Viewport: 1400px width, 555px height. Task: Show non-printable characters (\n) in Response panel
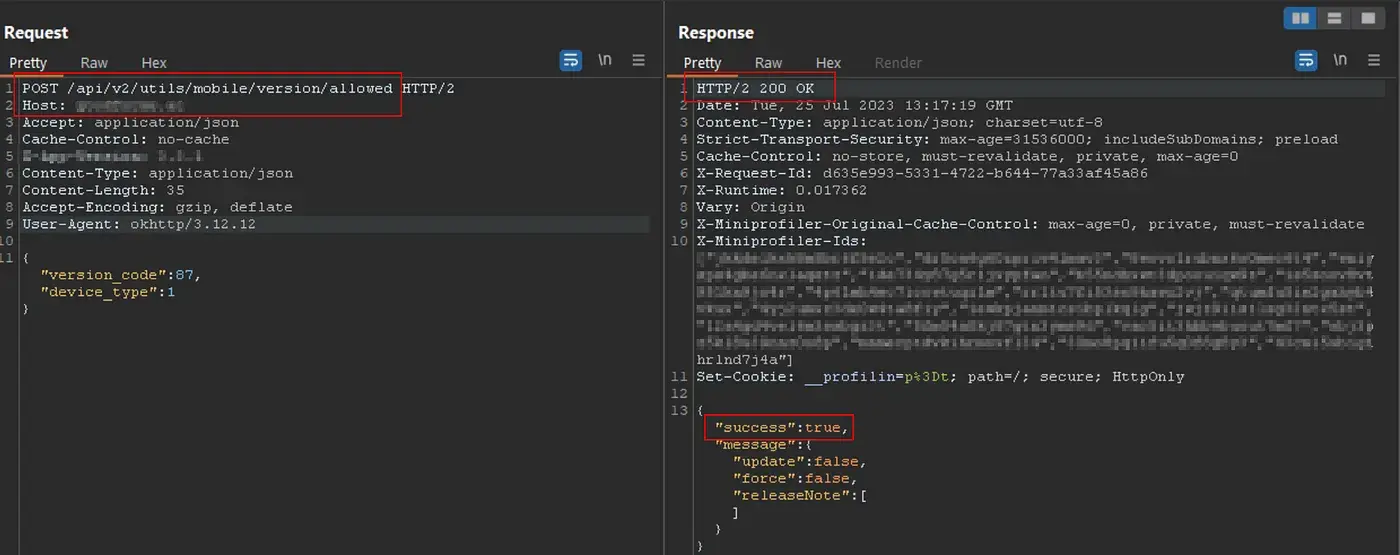click(x=1340, y=61)
